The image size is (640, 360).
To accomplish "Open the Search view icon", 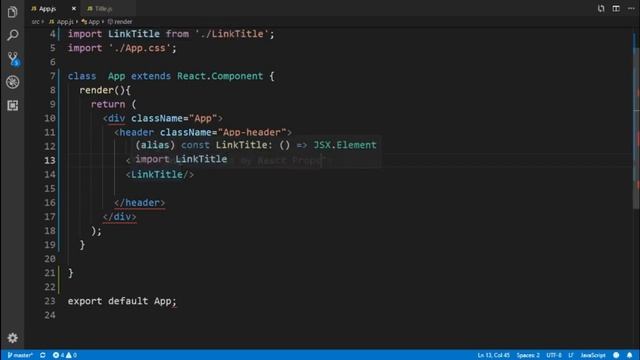I will 12,35.
